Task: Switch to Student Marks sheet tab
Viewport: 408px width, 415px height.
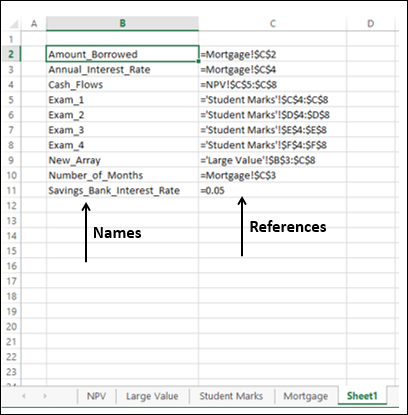Action: point(231,396)
